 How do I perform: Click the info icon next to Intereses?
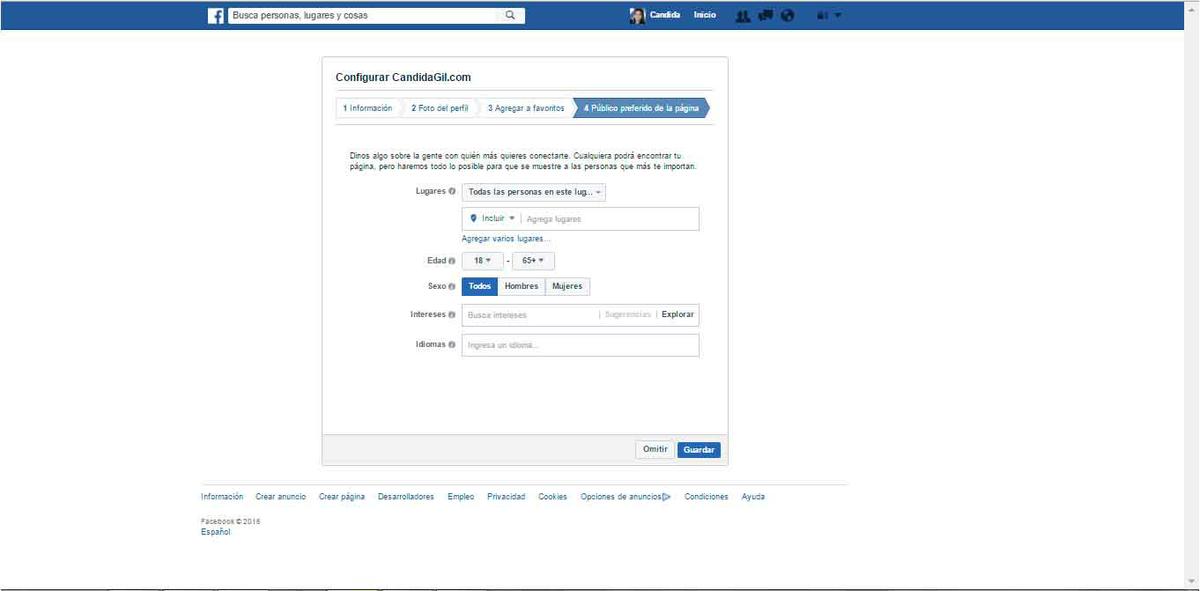pos(452,315)
